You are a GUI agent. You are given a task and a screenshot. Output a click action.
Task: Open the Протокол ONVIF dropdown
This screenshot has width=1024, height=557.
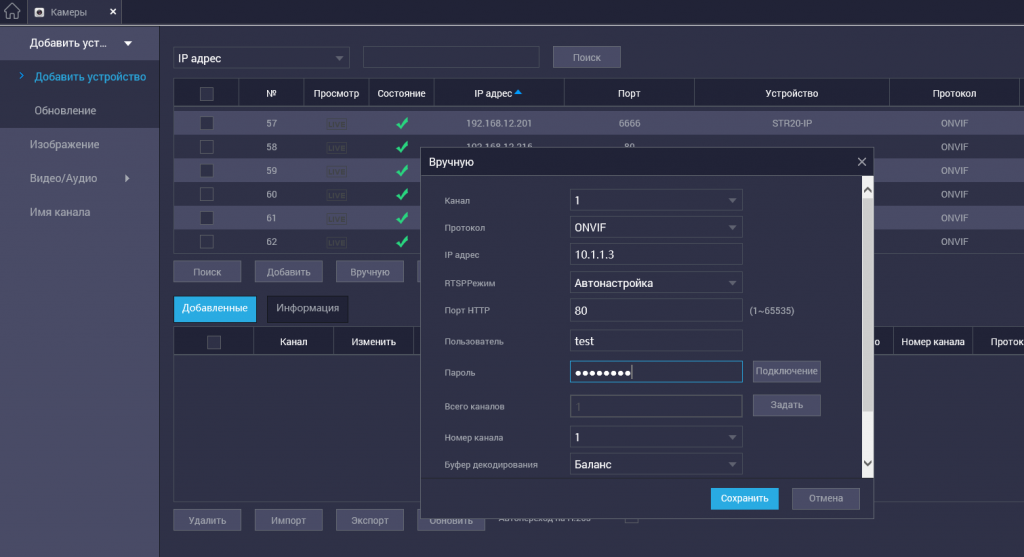tap(656, 228)
